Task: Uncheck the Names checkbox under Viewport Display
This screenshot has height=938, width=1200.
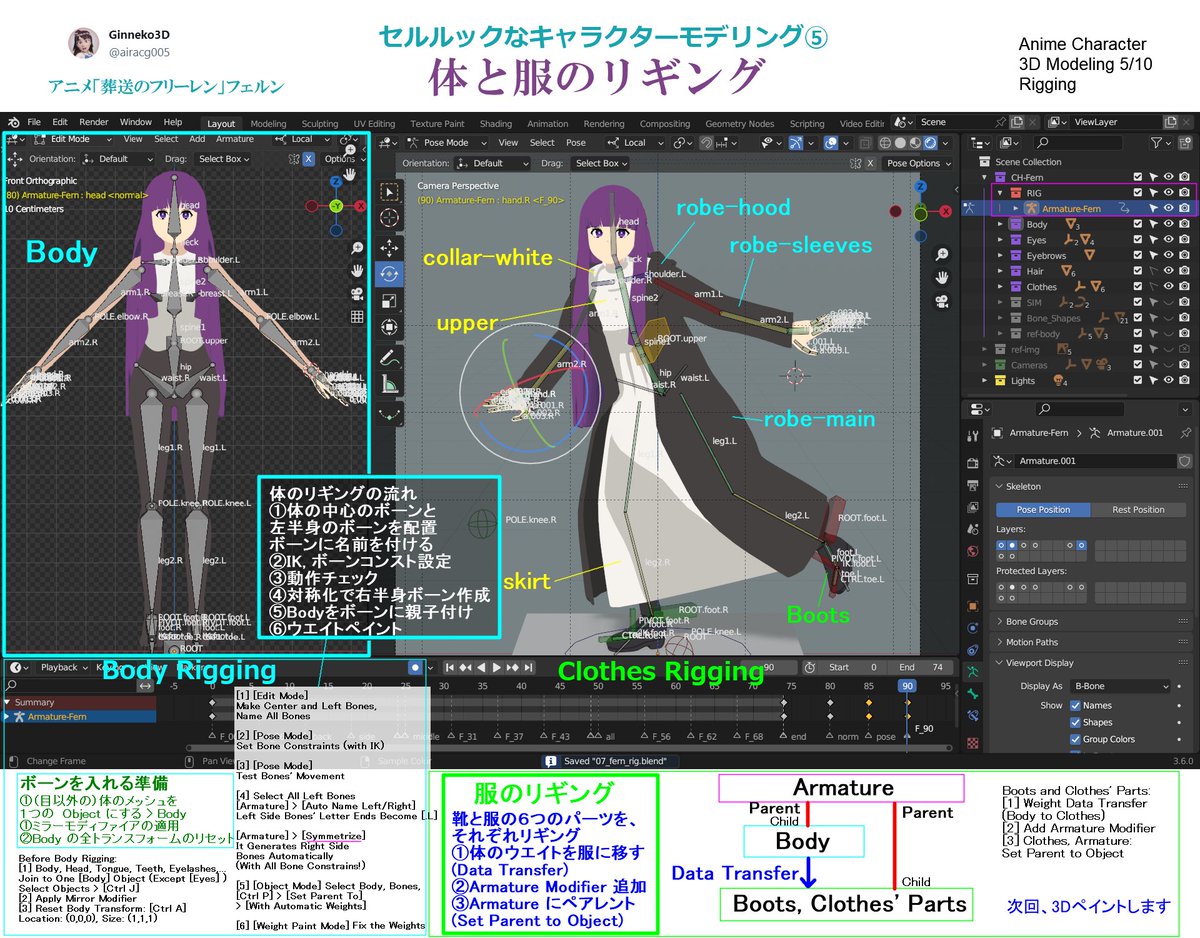Action: (1075, 706)
